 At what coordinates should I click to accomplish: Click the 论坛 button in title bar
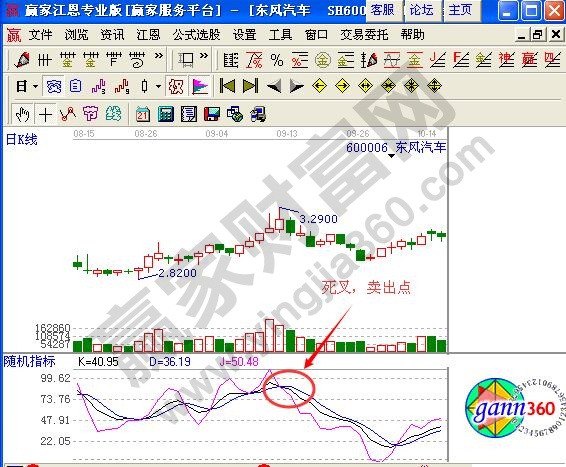pos(423,10)
